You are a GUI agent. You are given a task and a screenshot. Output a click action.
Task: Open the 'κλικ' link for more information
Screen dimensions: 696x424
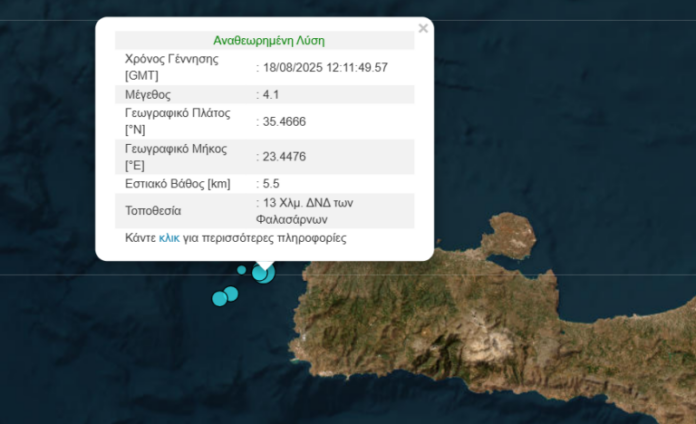click(169, 239)
